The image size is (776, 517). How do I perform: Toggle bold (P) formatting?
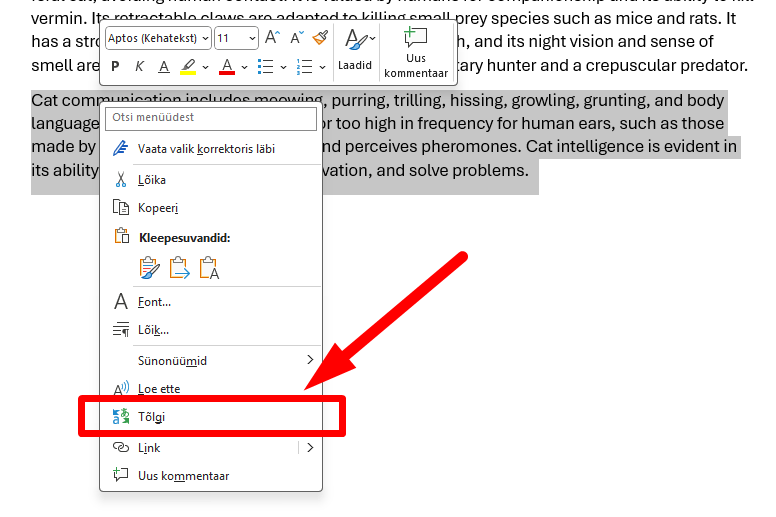[x=115, y=67]
